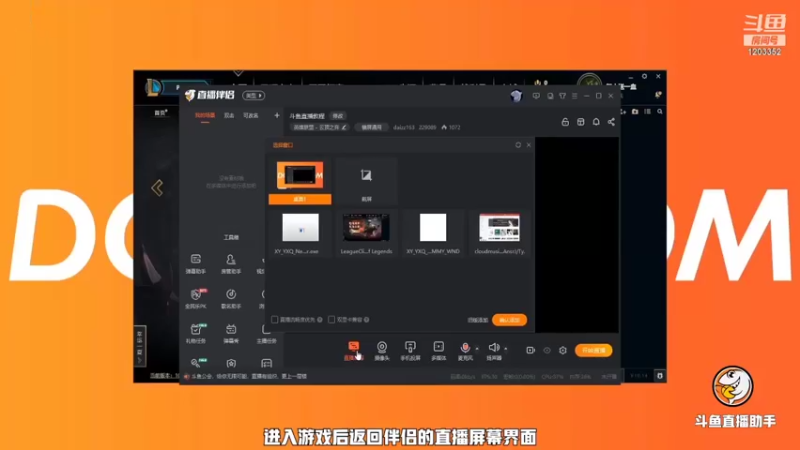Close the select window dialog

(529, 145)
